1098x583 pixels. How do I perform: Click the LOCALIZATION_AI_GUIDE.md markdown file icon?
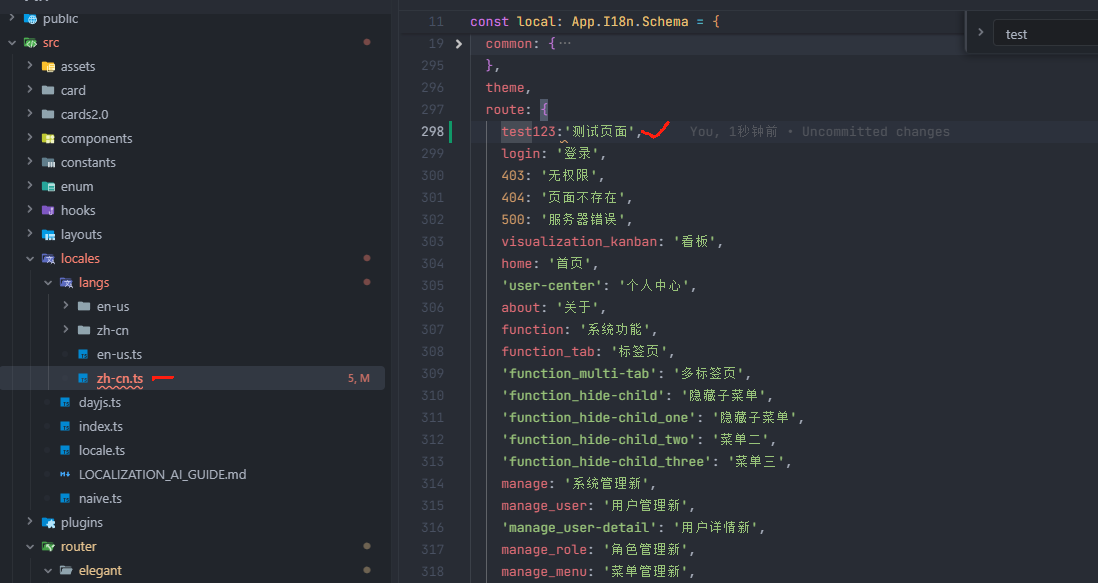click(65, 475)
